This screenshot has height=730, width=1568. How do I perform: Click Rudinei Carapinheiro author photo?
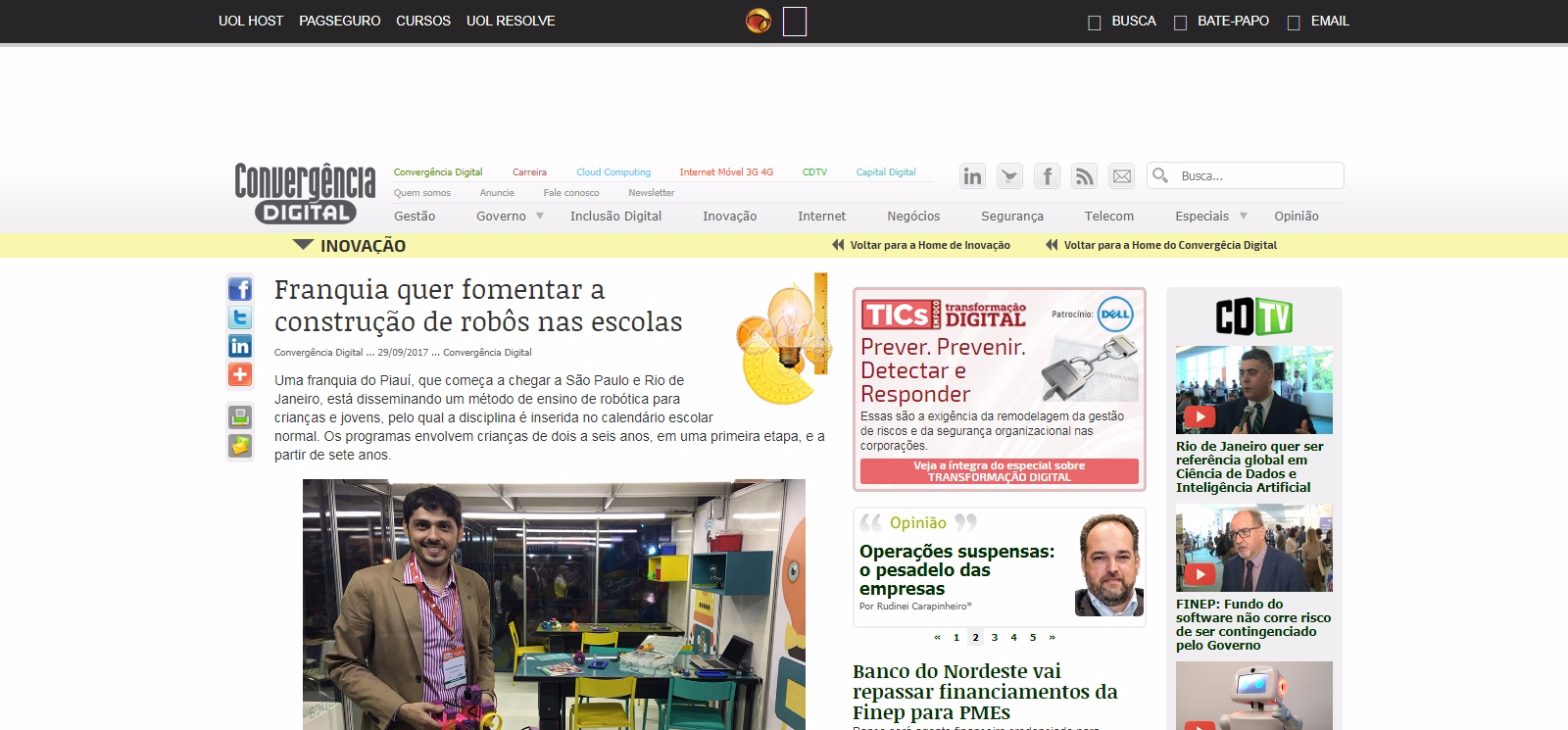[1109, 565]
